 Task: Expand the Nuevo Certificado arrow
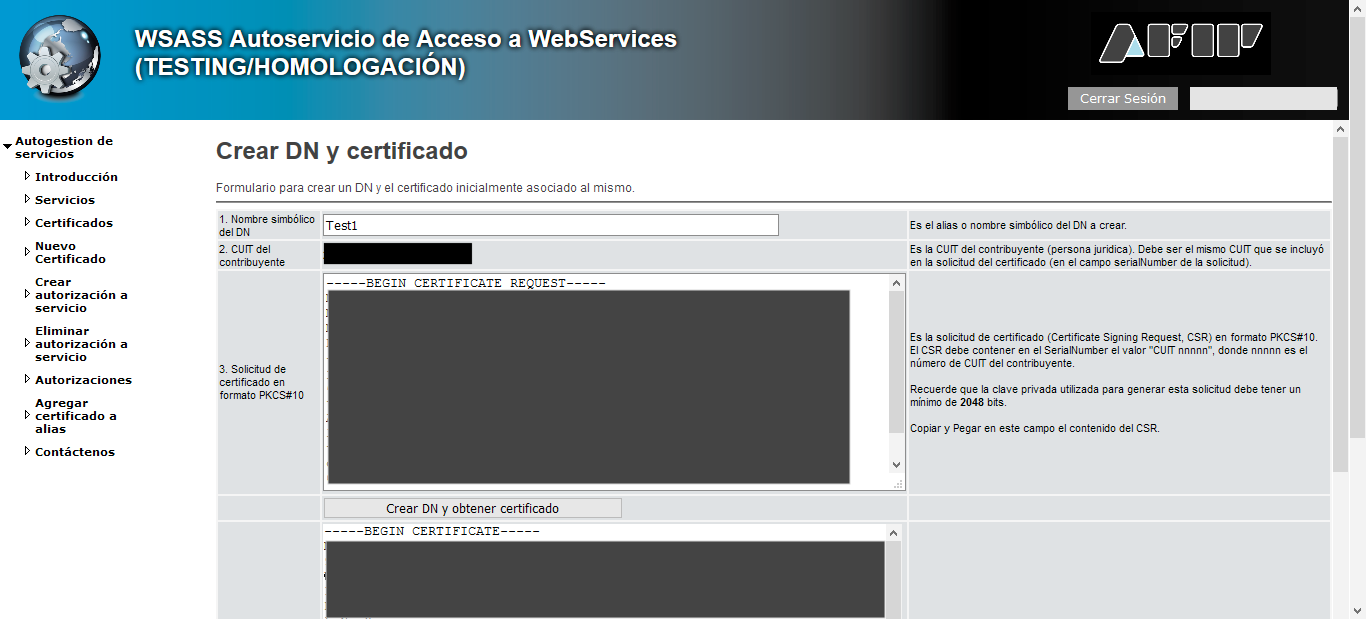pyautogui.click(x=27, y=252)
